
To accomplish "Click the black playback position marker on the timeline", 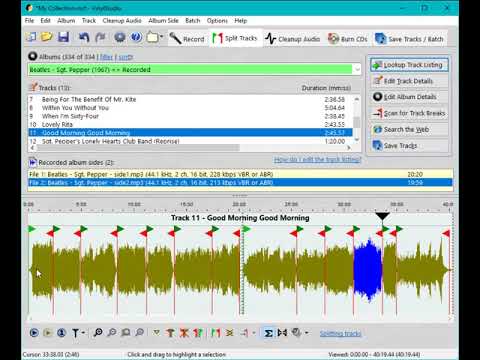I will tap(382, 216).
